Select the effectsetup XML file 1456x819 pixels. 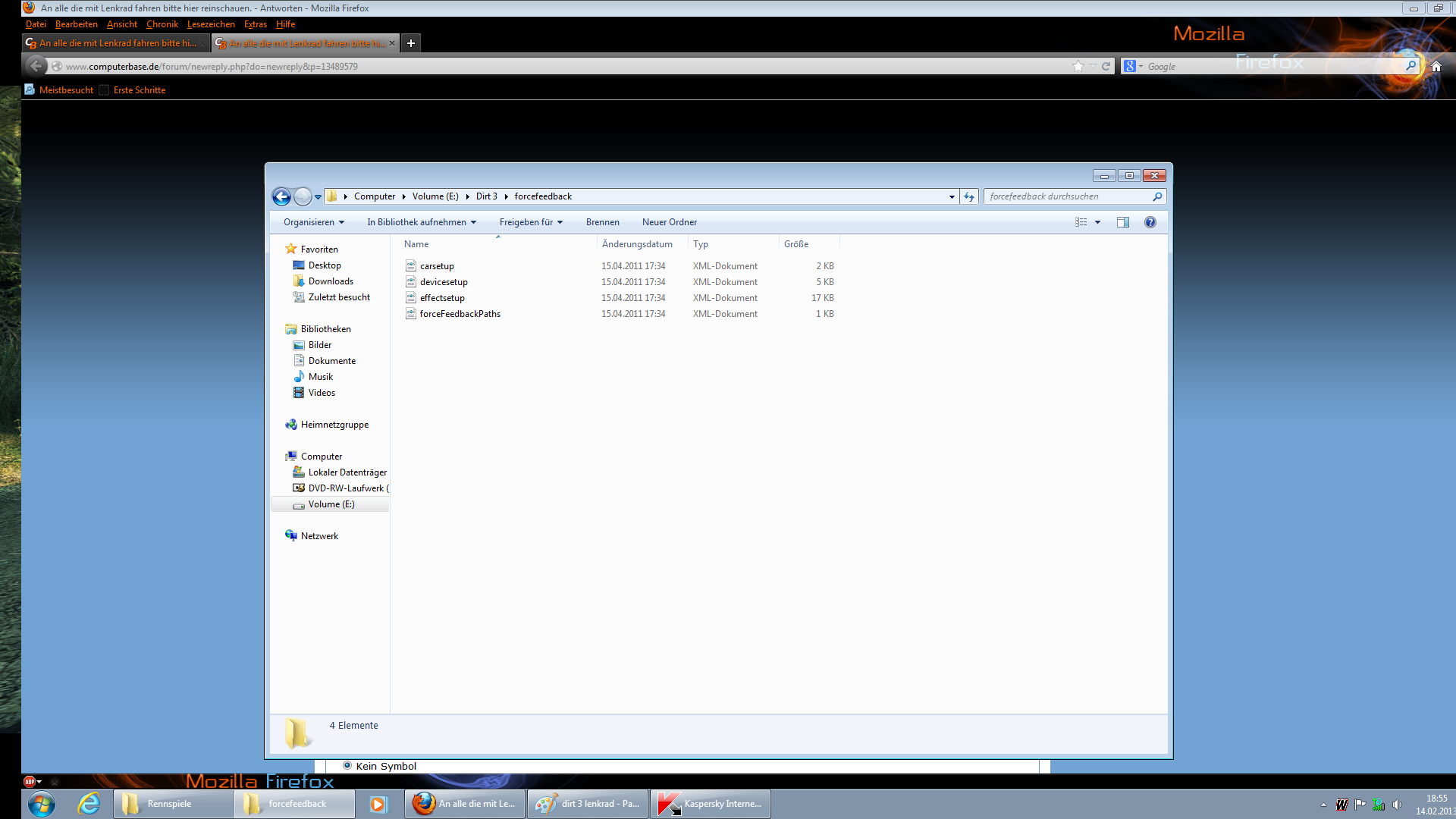pos(442,298)
